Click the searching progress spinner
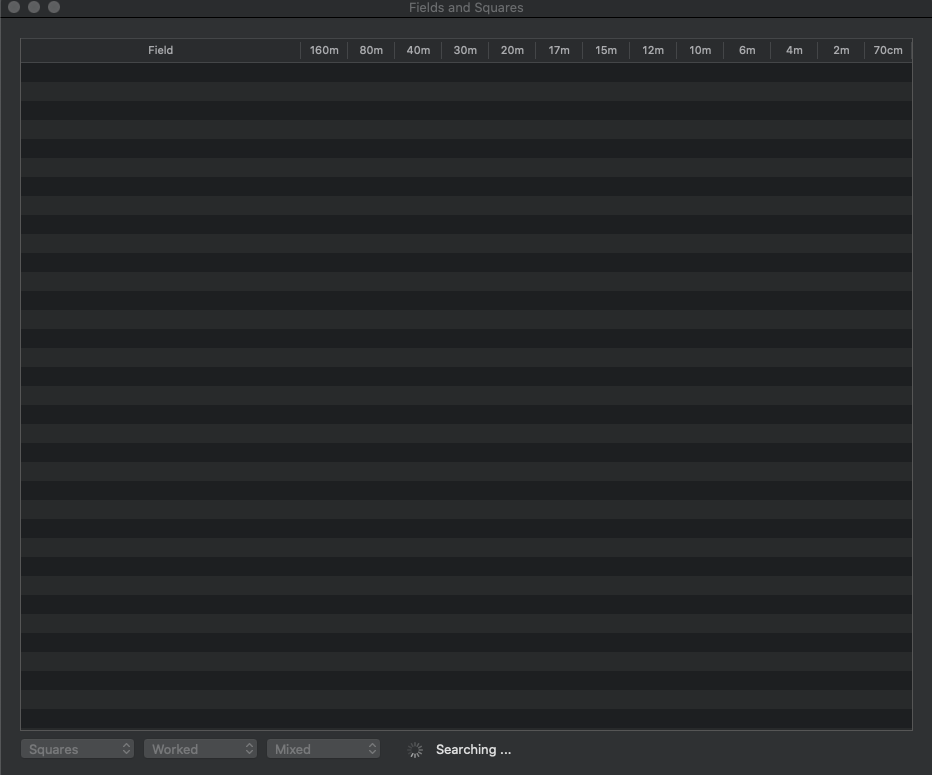The width and height of the screenshot is (932, 775). point(416,750)
